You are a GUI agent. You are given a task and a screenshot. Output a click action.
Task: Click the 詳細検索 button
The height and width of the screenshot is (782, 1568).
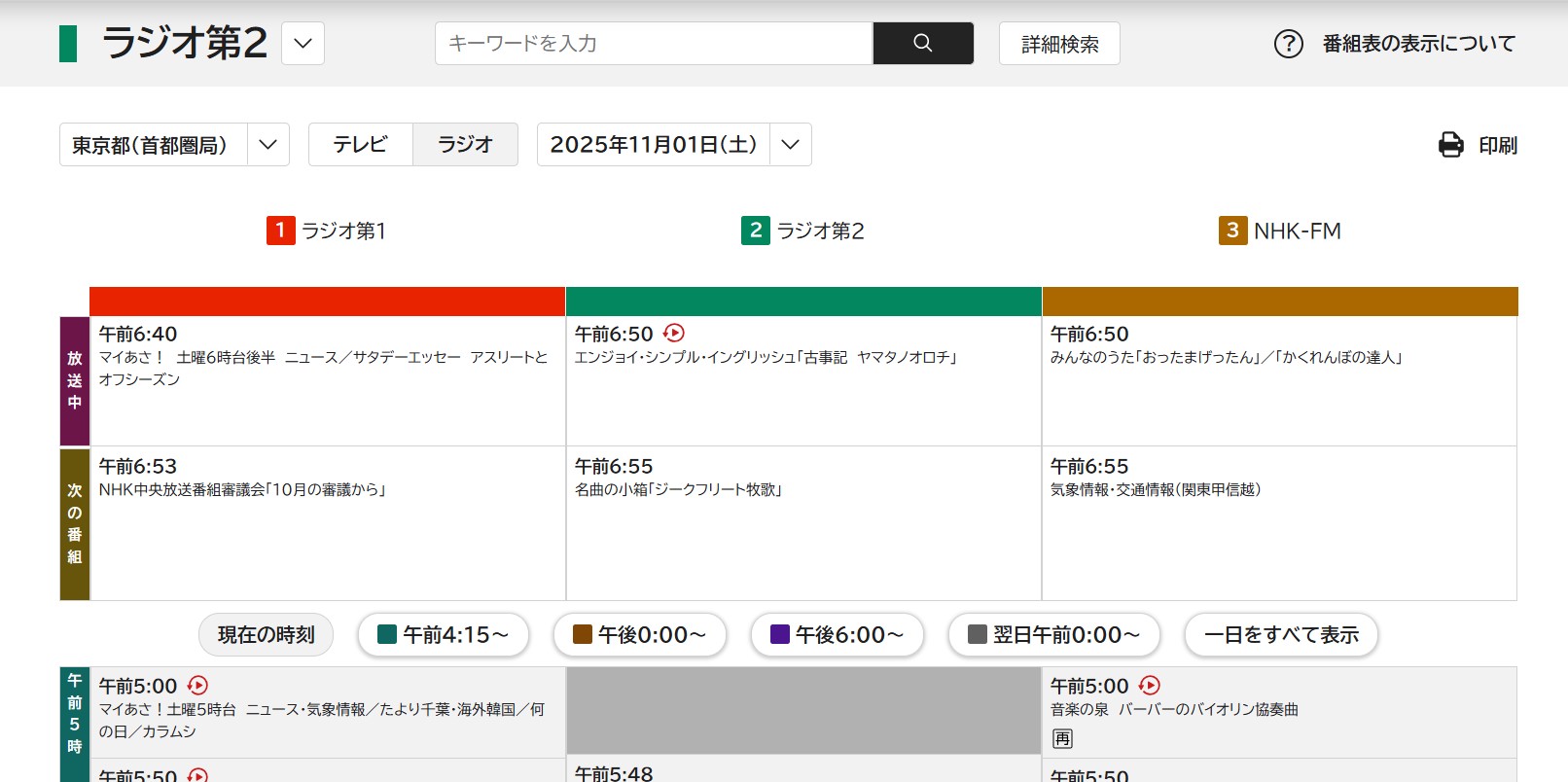[1059, 44]
